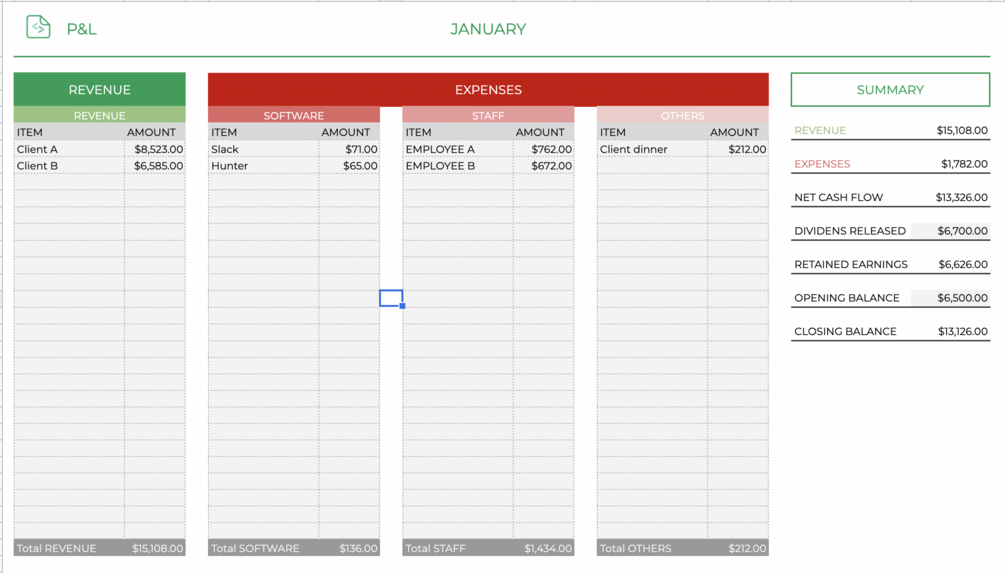Viewport: 1005px width, 573px height.
Task: Click the Client B item cell
Action: [69, 165]
